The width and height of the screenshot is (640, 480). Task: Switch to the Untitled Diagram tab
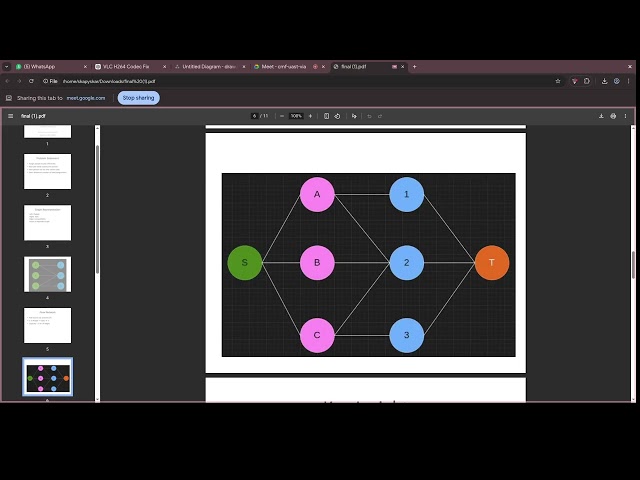pos(210,67)
